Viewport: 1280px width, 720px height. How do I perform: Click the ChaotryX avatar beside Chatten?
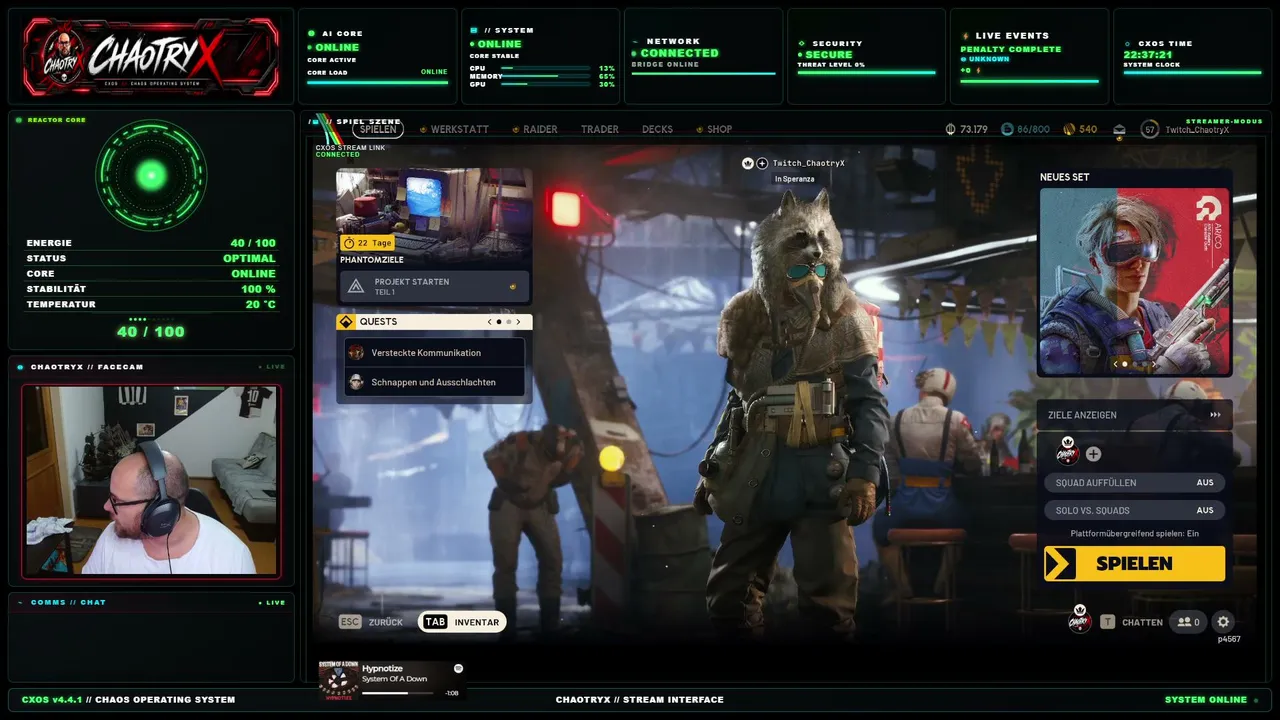click(x=1080, y=621)
